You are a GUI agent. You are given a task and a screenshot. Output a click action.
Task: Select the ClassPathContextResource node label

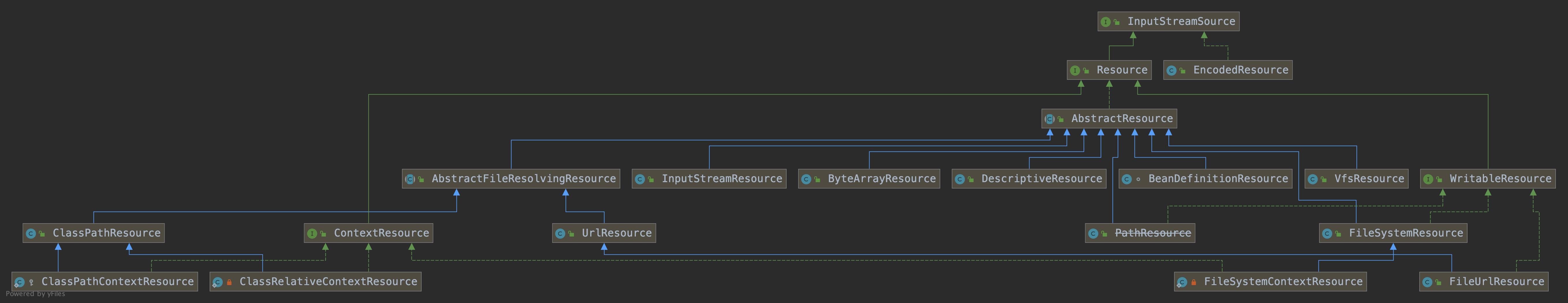click(x=118, y=282)
